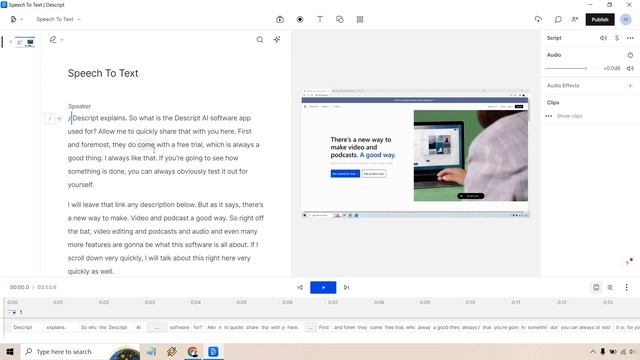Viewport: 640px width, 360px height.
Task: Click the Script dollar-sign icon
Action: 617,38
